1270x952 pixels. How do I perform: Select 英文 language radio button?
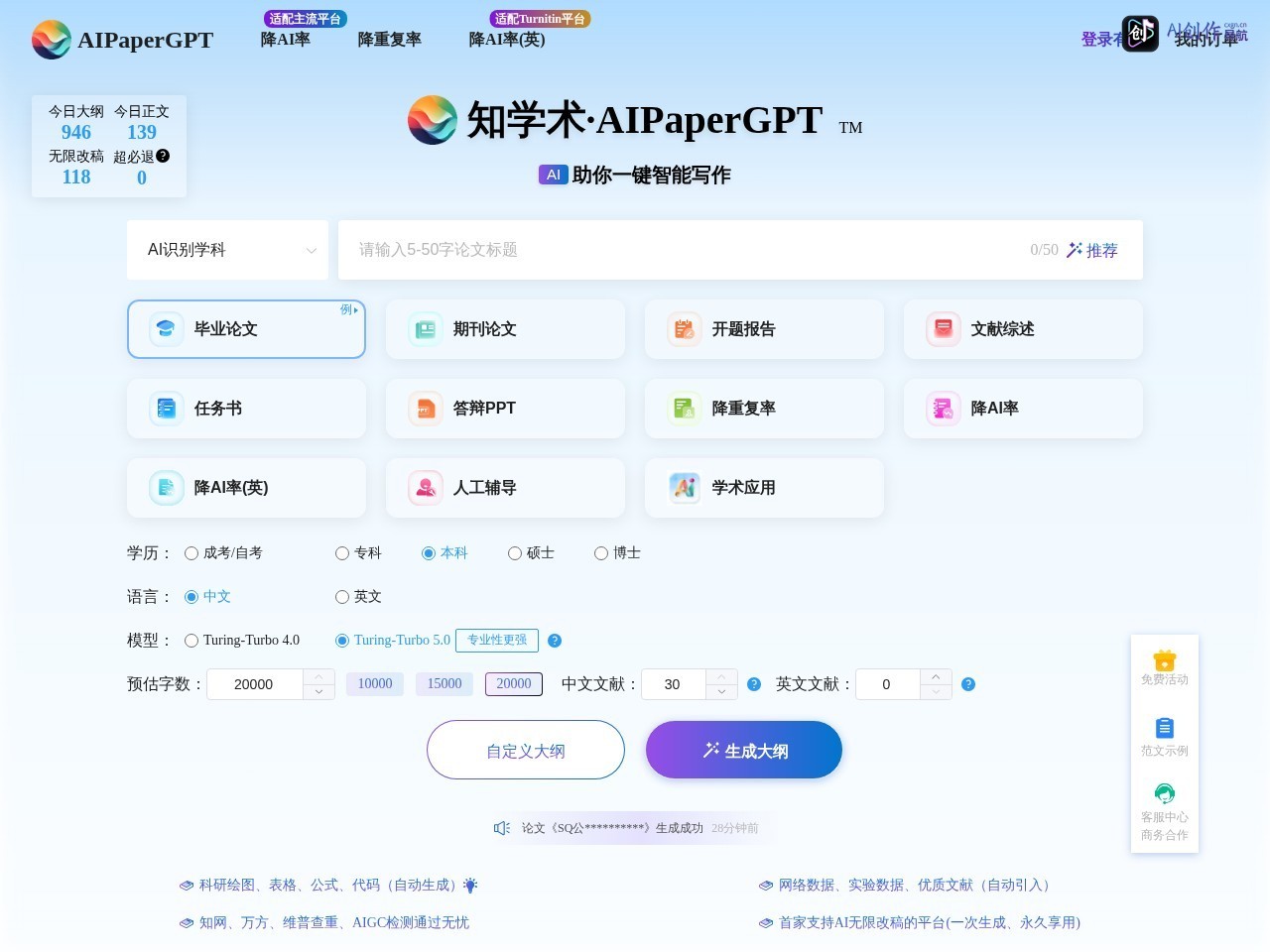click(x=342, y=597)
